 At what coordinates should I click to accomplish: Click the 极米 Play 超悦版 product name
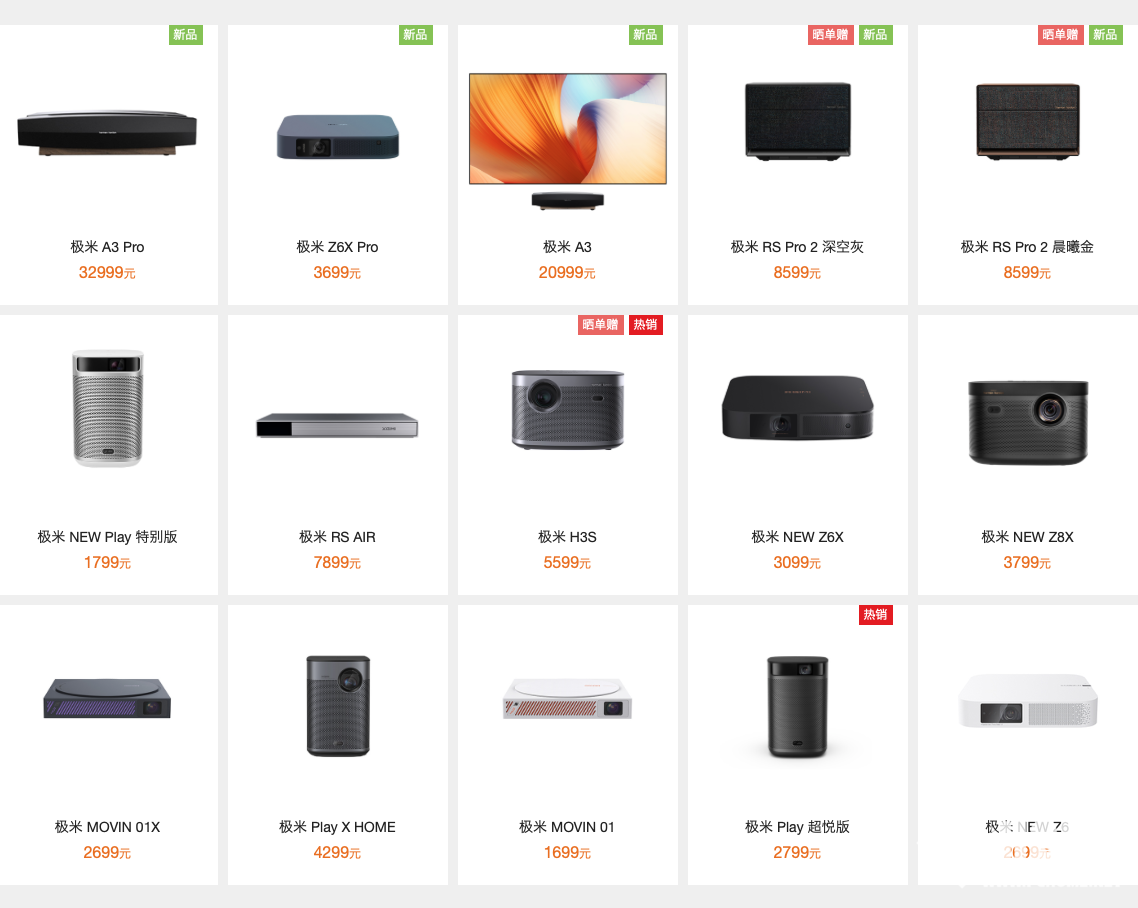(798, 827)
